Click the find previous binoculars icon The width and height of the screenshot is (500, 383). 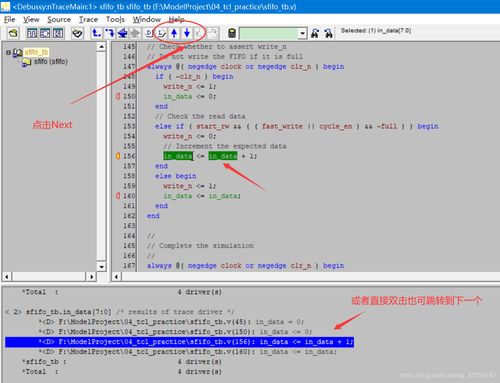point(314,33)
